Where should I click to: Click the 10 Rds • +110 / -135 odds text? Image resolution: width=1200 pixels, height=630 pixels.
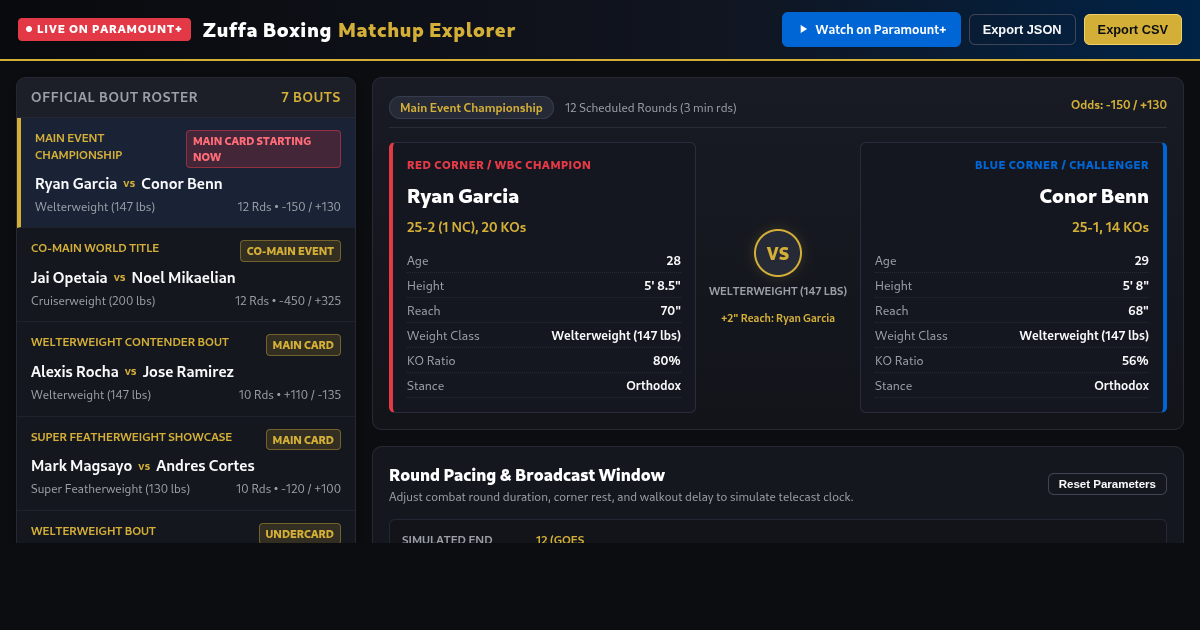point(288,394)
